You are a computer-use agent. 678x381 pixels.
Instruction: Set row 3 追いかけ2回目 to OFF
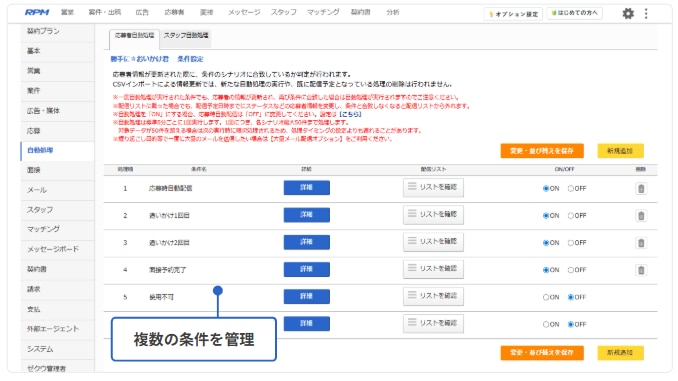click(571, 243)
